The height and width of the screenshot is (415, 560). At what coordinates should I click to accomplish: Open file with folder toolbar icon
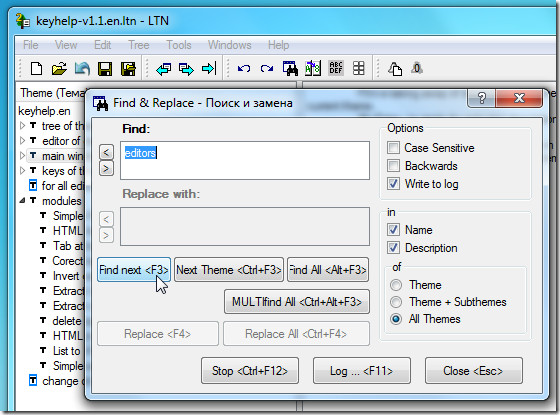(x=59, y=68)
